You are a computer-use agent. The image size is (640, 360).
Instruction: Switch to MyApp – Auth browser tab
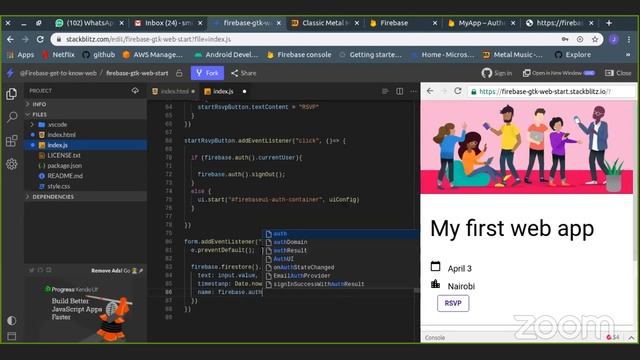[x=482, y=23]
